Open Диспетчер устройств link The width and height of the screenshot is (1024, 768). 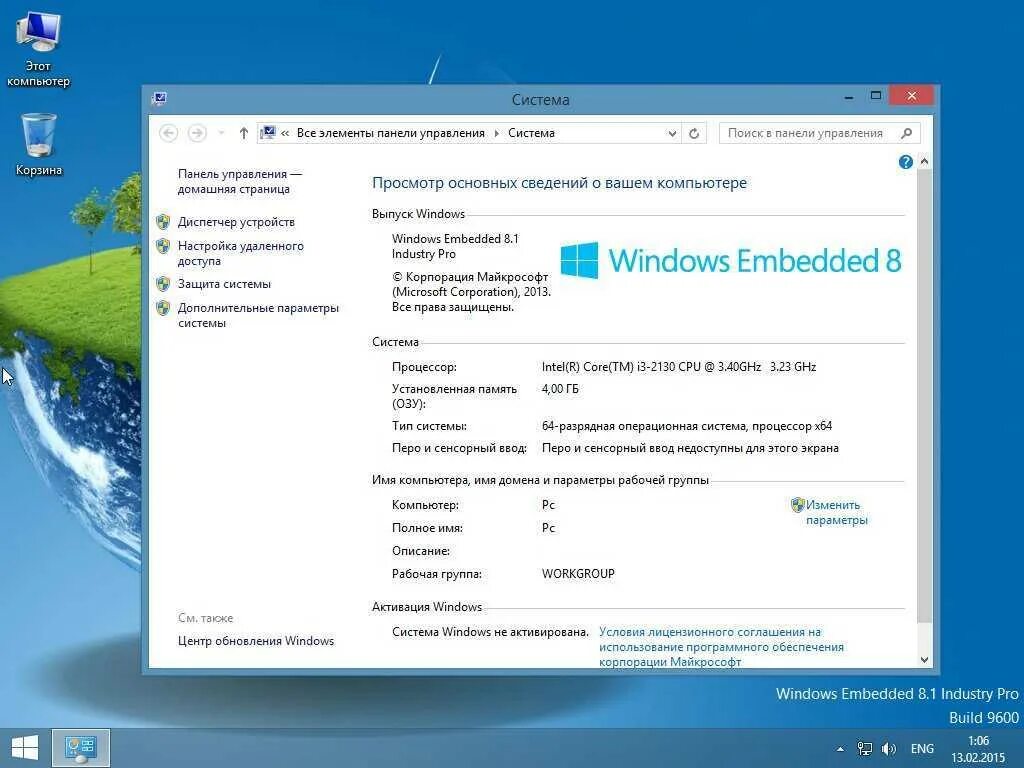(x=236, y=222)
